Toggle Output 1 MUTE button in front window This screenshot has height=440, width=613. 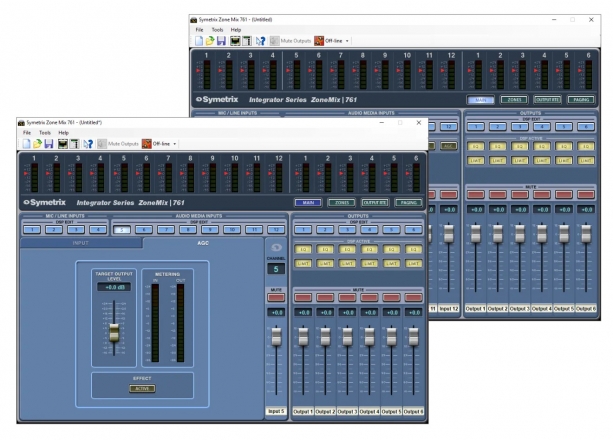click(x=303, y=298)
